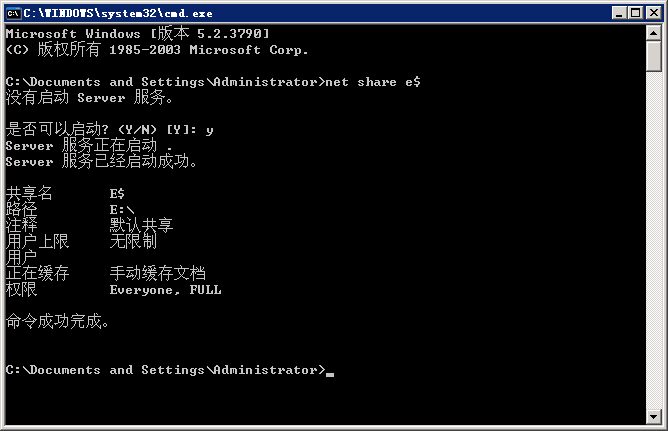668x431 pixels.
Task: Click the 'Everyone, FULL' permission text
Action: pos(165,290)
